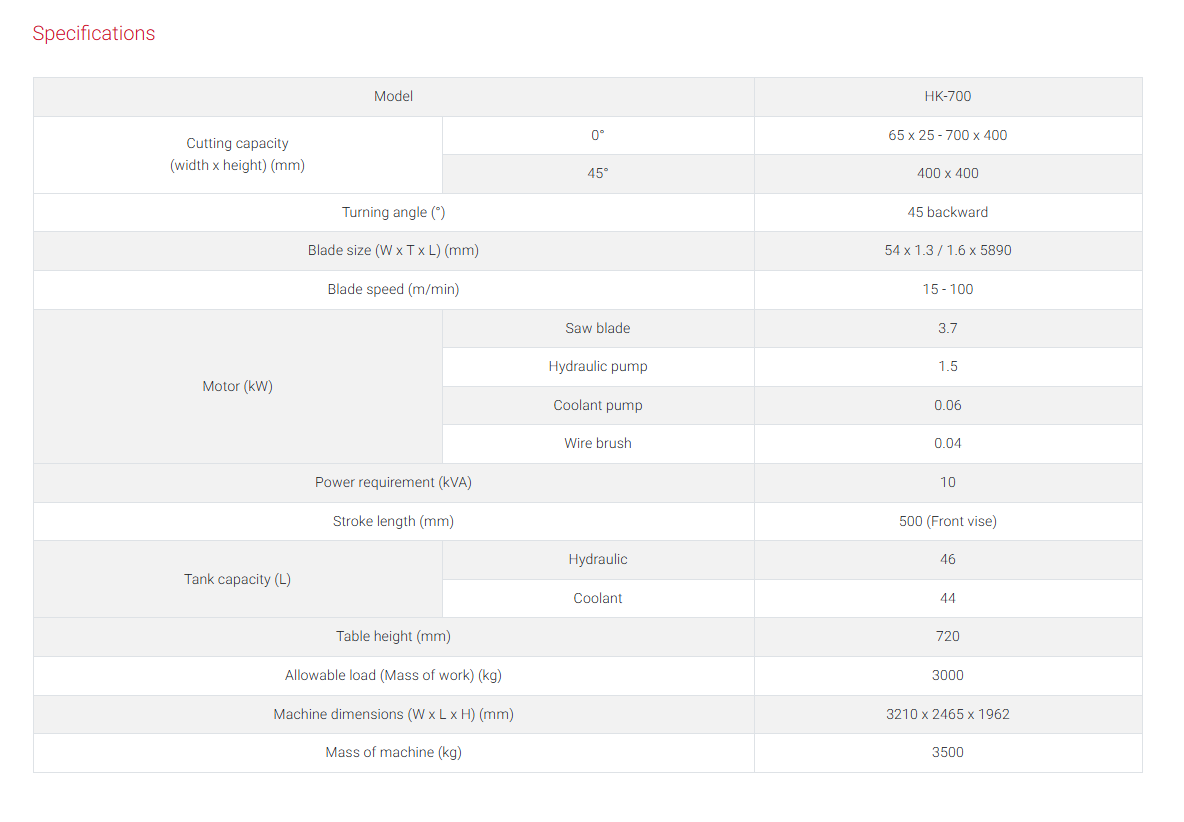The image size is (1184, 822).
Task: Select the Cutting capacity label cell
Action: point(238,155)
